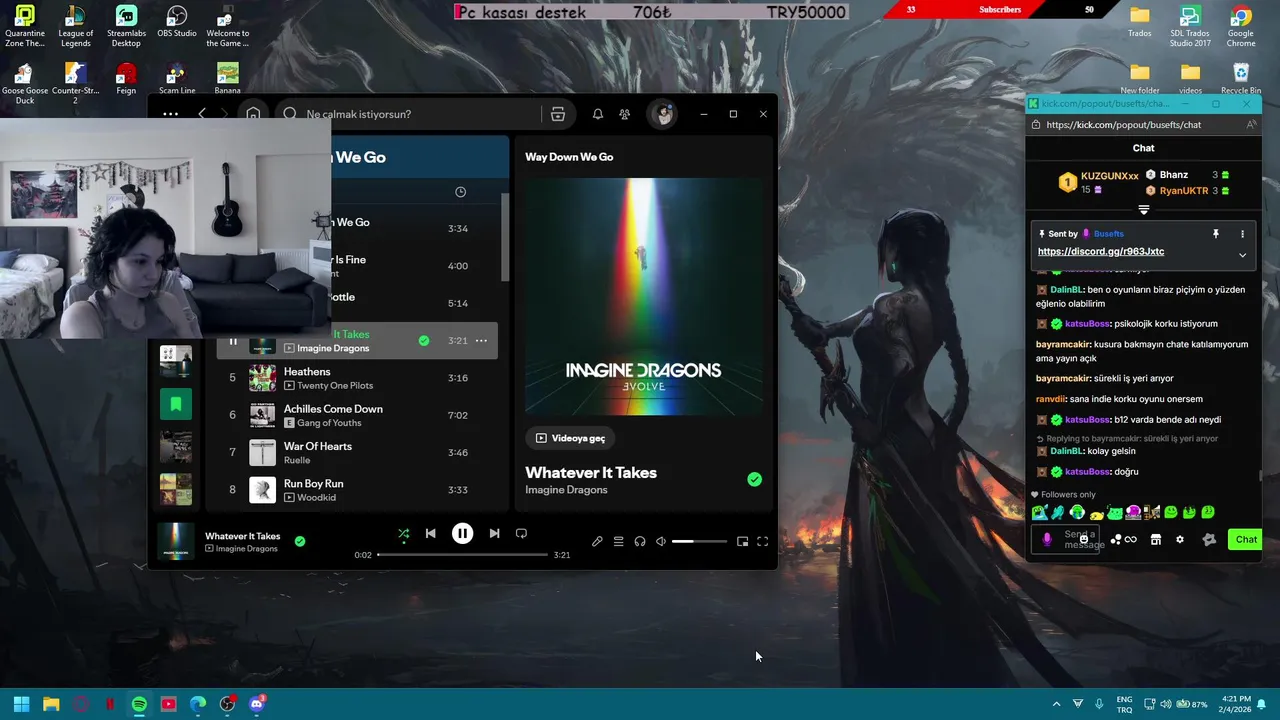The height and width of the screenshot is (720, 1280).
Task: Open more options for Whatever It Takes row
Action: click(481, 341)
